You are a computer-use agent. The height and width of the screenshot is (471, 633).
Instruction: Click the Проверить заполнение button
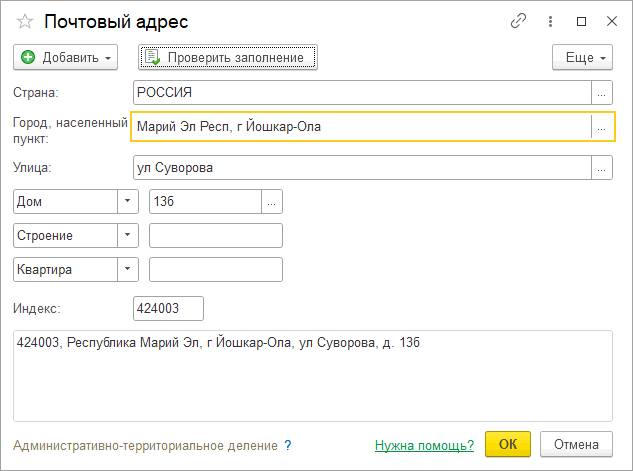click(228, 57)
